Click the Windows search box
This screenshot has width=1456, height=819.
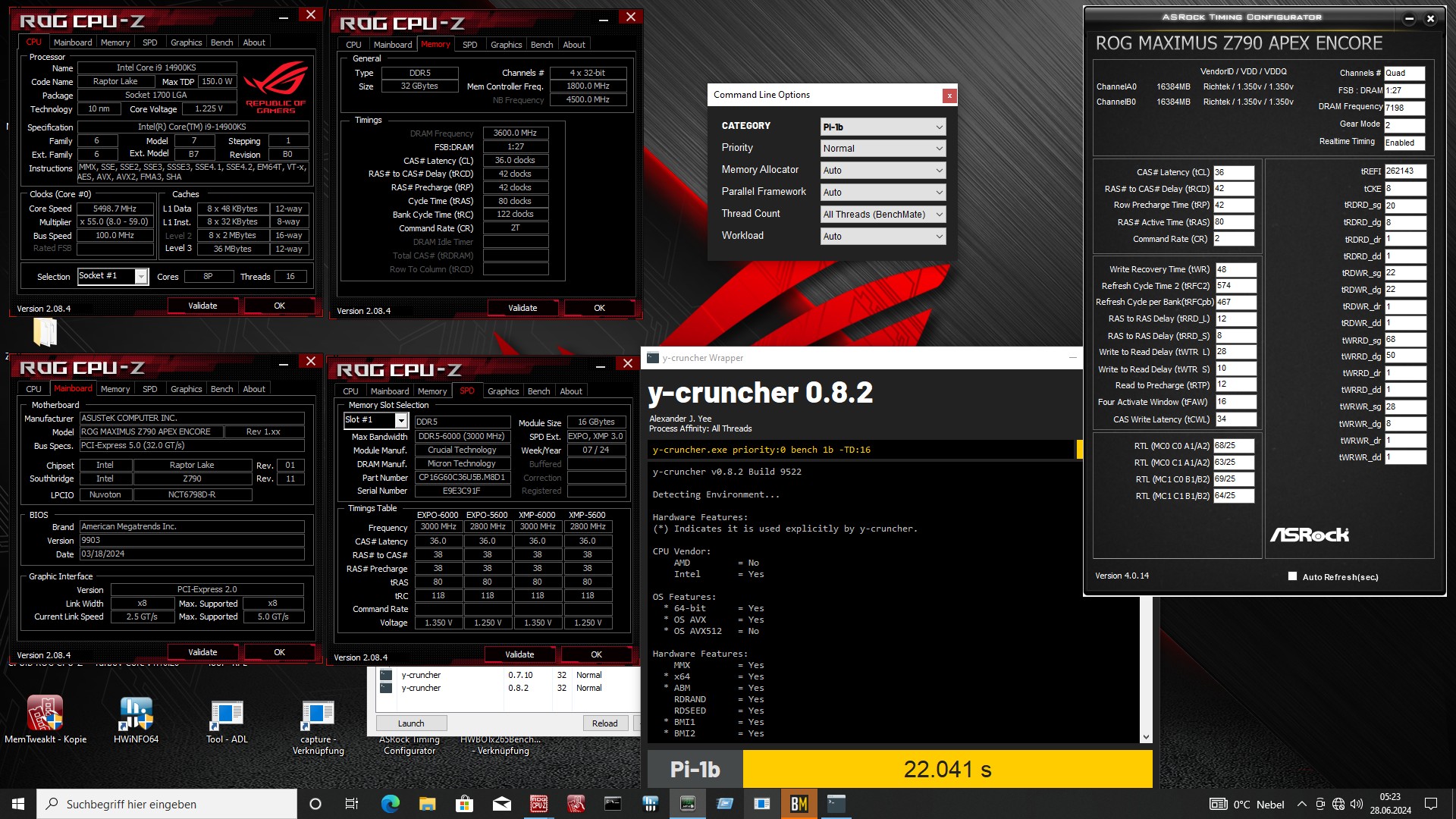[x=167, y=804]
